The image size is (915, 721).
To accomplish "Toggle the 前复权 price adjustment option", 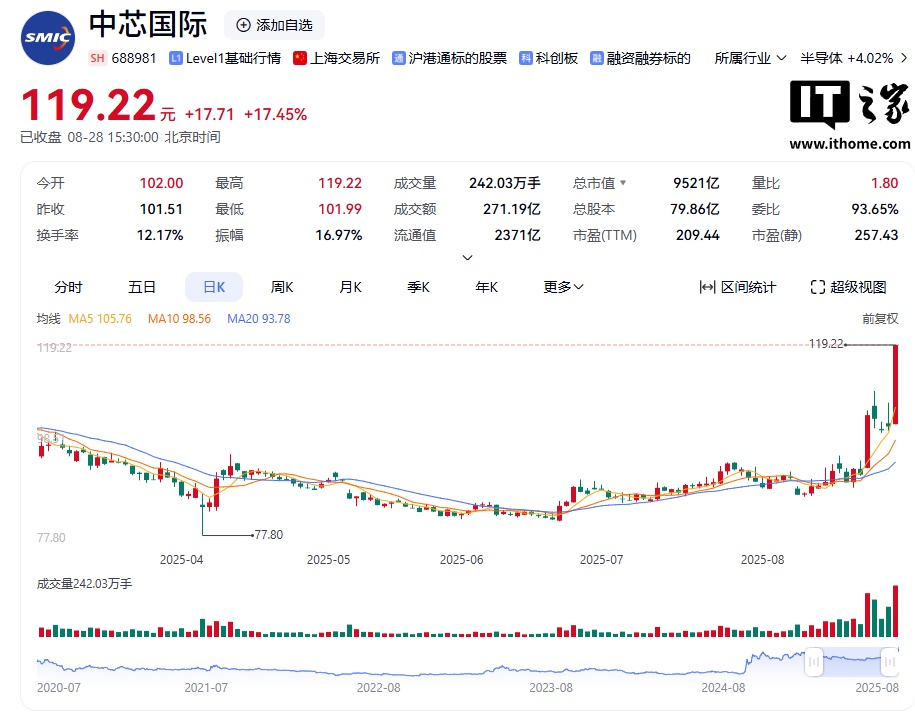I will 880,319.
